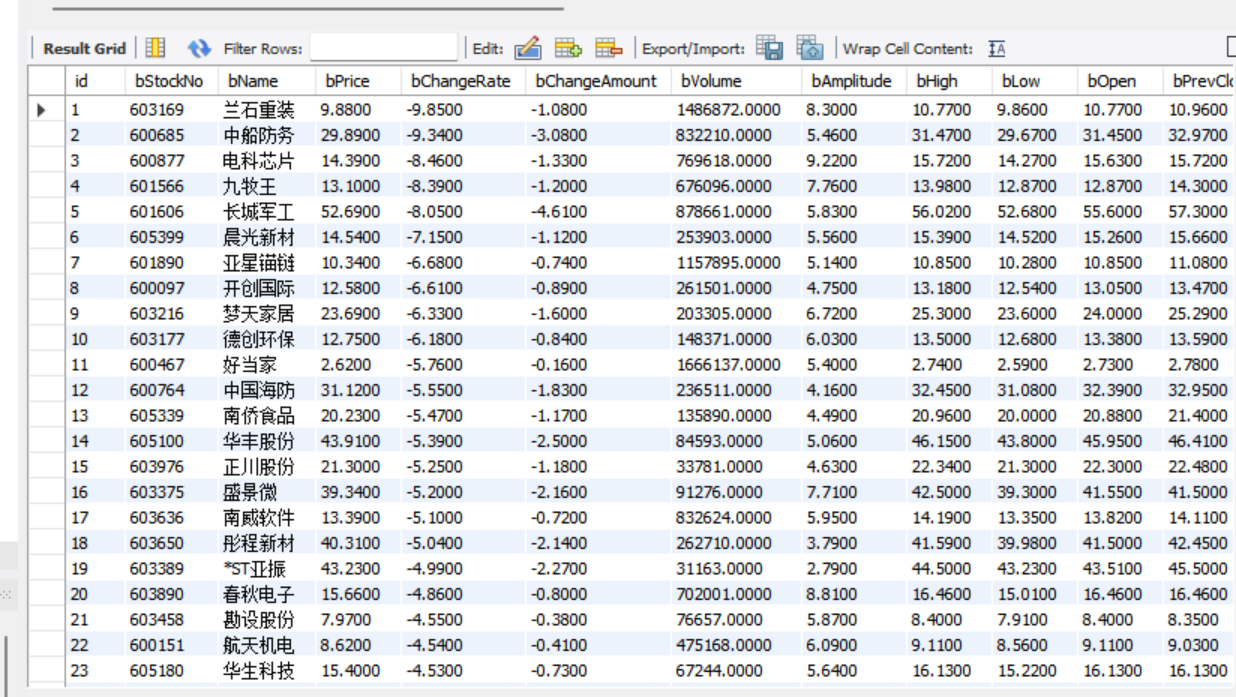The height and width of the screenshot is (697, 1236).
Task: Select row marker arrow for row 1
Action: [x=42, y=110]
